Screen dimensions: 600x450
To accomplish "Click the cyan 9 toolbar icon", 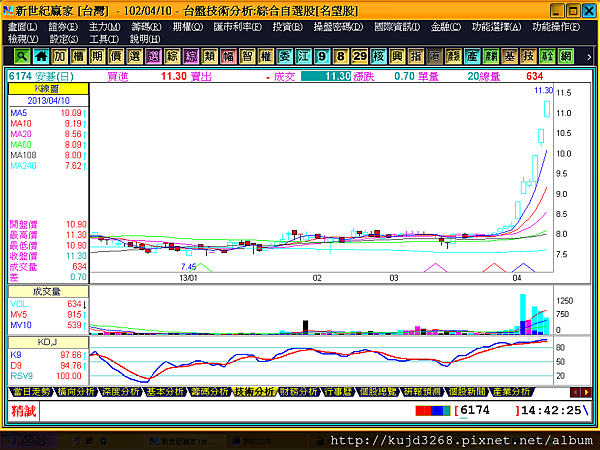I will (x=322, y=57).
